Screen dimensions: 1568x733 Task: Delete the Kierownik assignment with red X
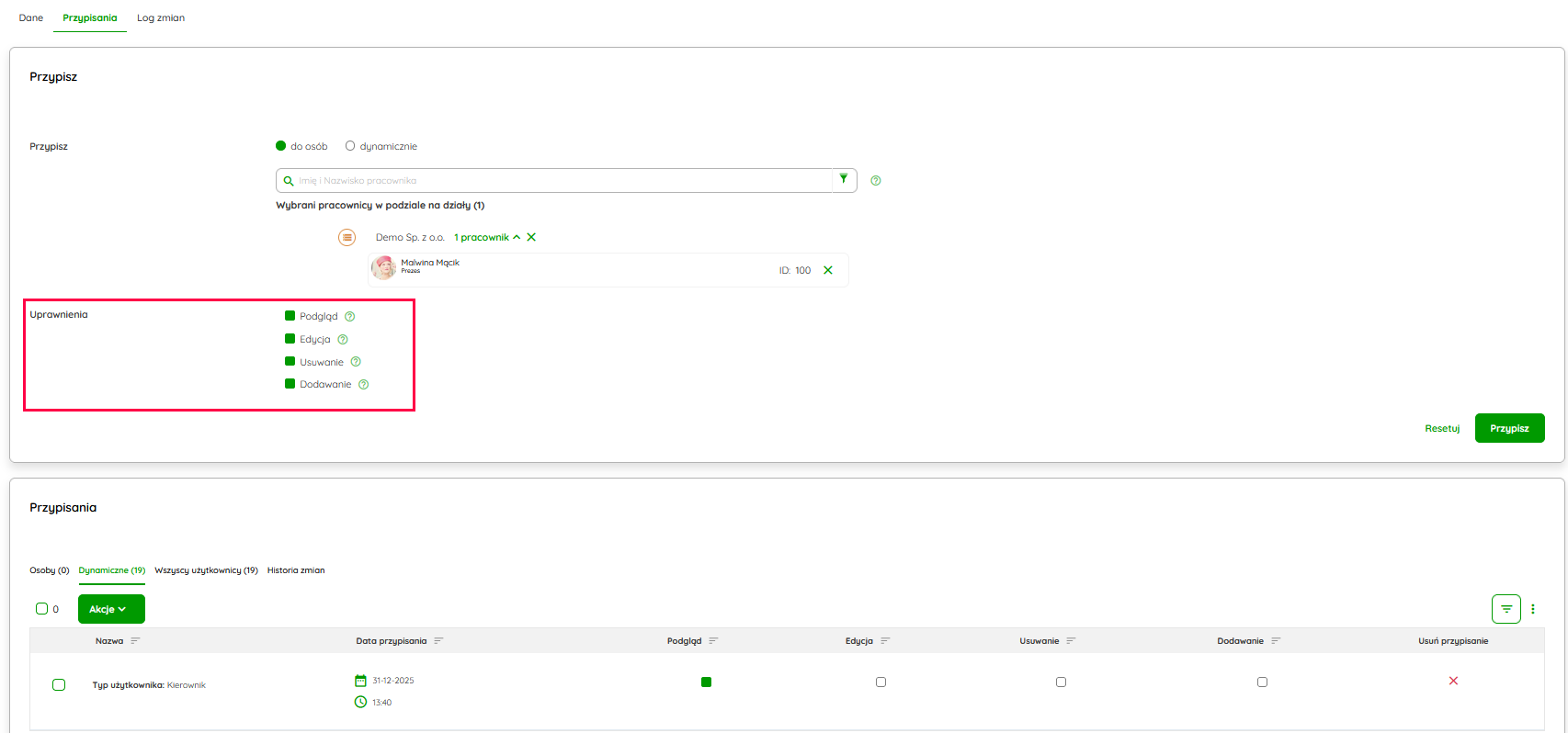tap(1452, 681)
